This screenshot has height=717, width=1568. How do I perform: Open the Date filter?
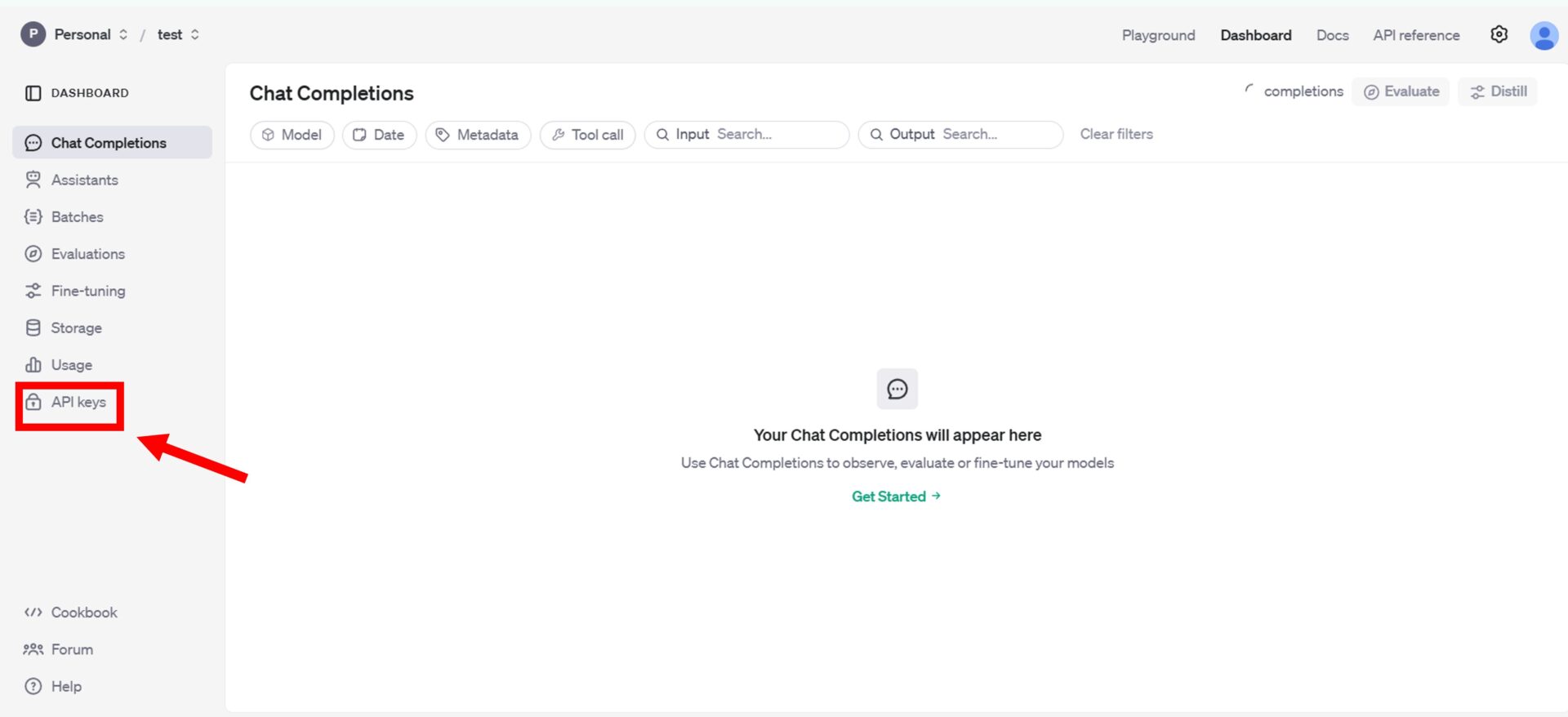379,135
